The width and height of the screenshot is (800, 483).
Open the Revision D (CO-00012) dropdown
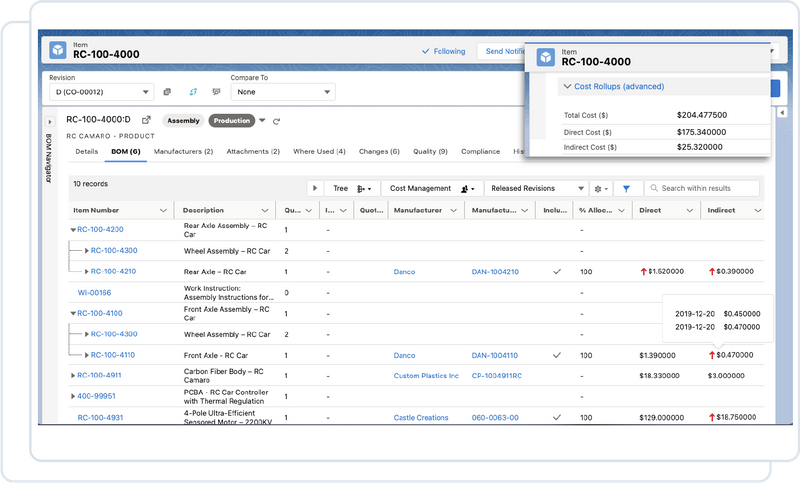[x=100, y=92]
